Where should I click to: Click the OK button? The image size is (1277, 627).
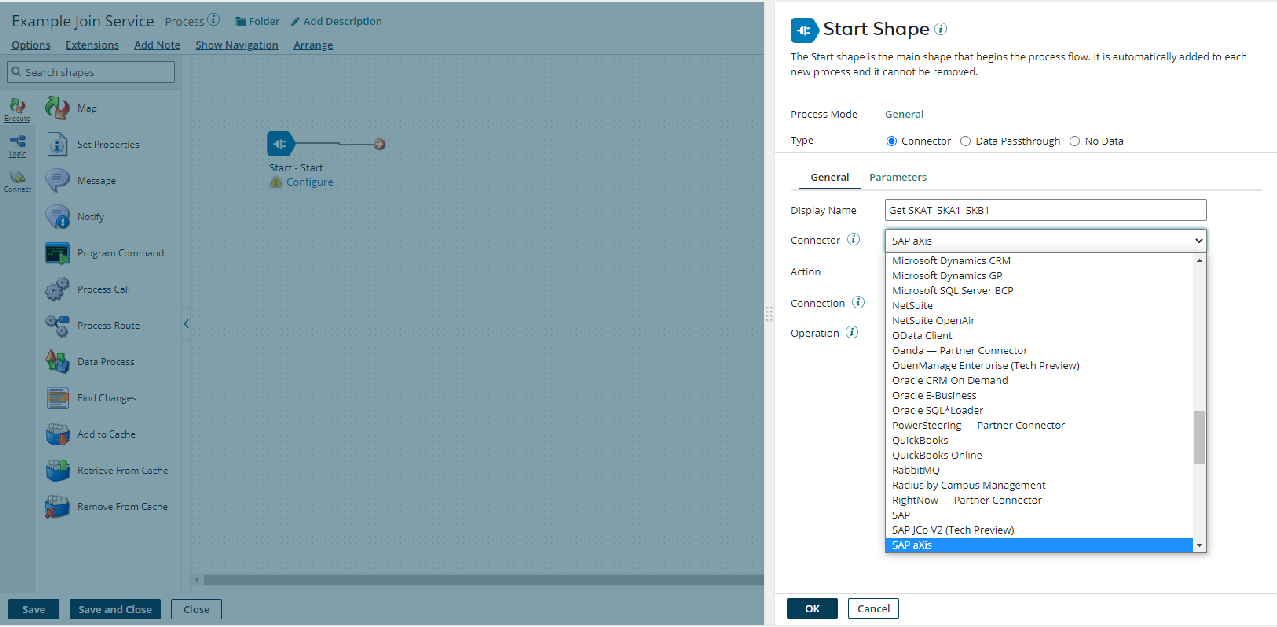click(x=811, y=608)
